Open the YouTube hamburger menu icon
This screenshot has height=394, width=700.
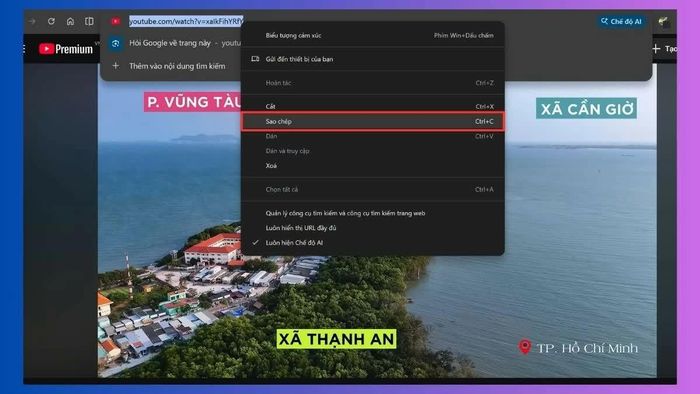[24, 49]
